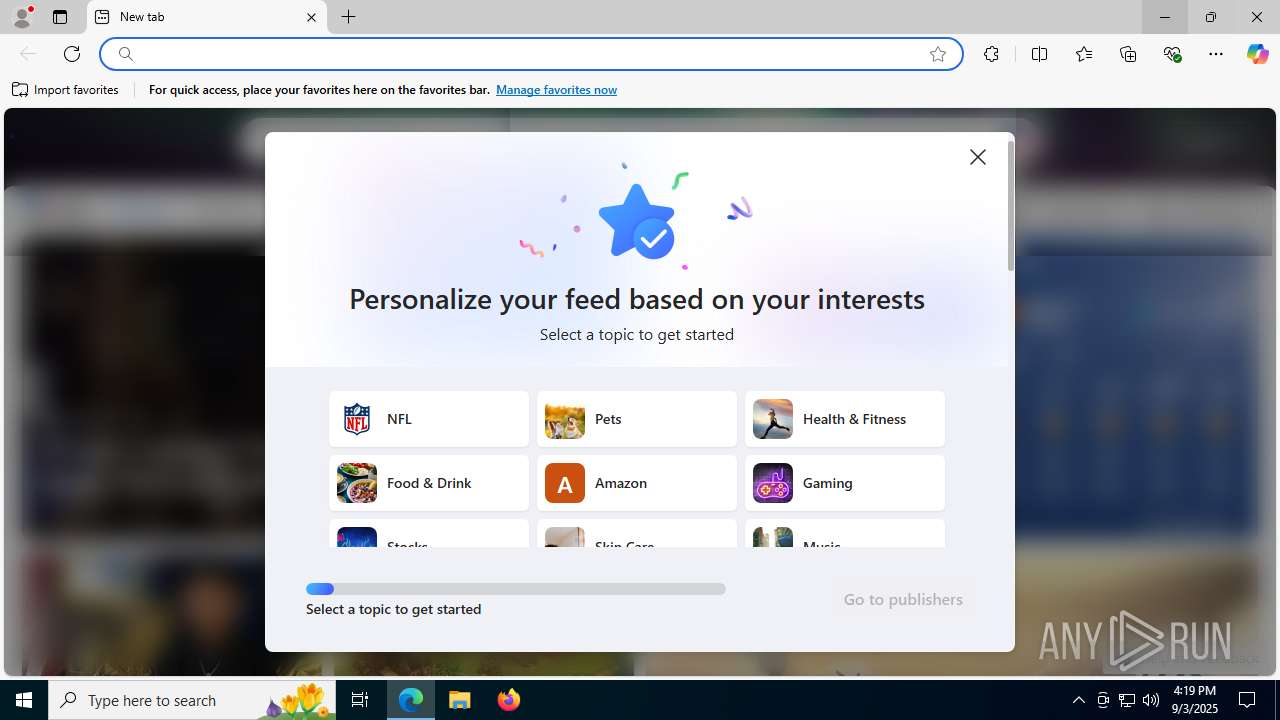Select the Gaming topic
The image size is (1280, 720).
click(x=845, y=483)
